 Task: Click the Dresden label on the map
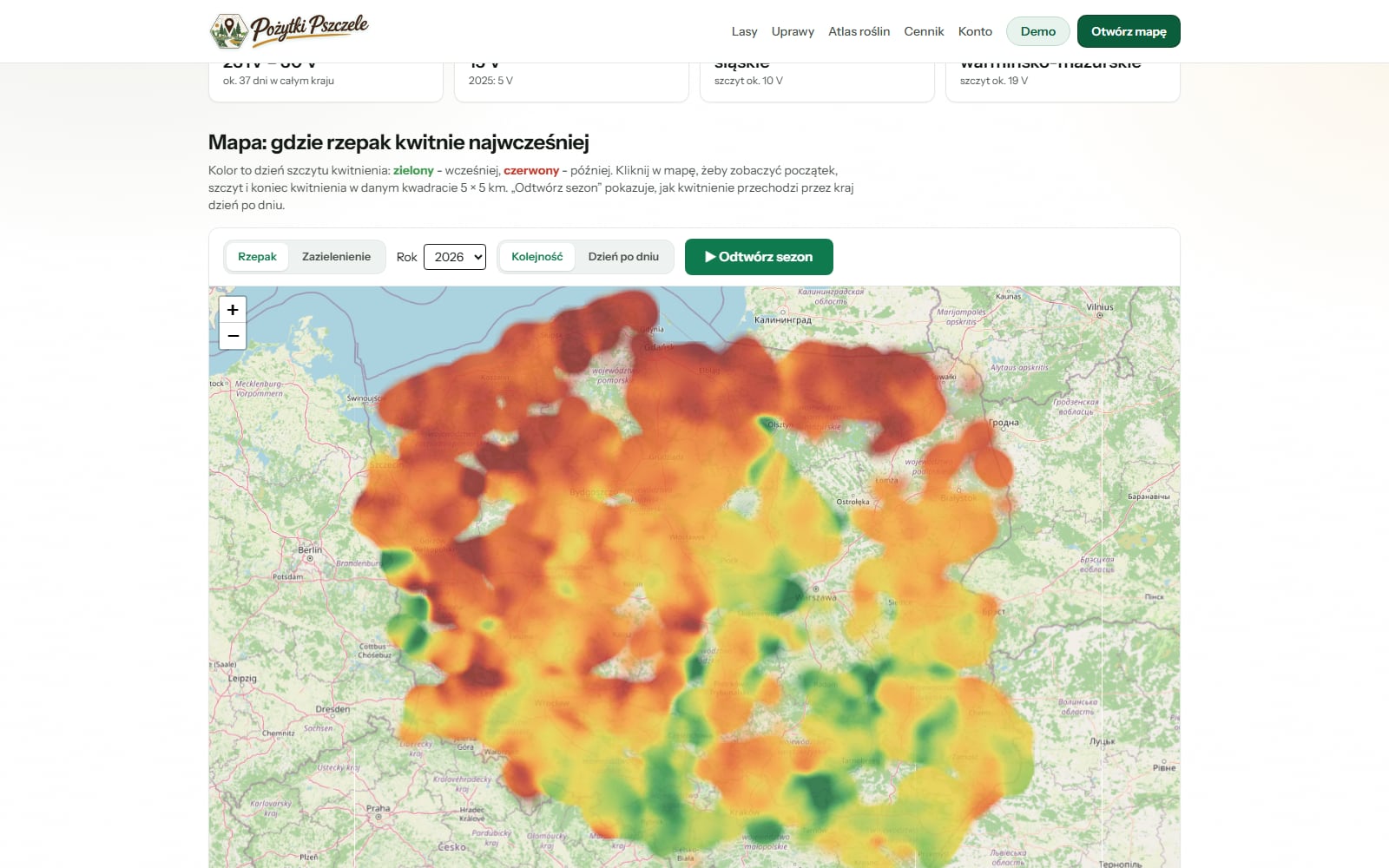(x=332, y=709)
